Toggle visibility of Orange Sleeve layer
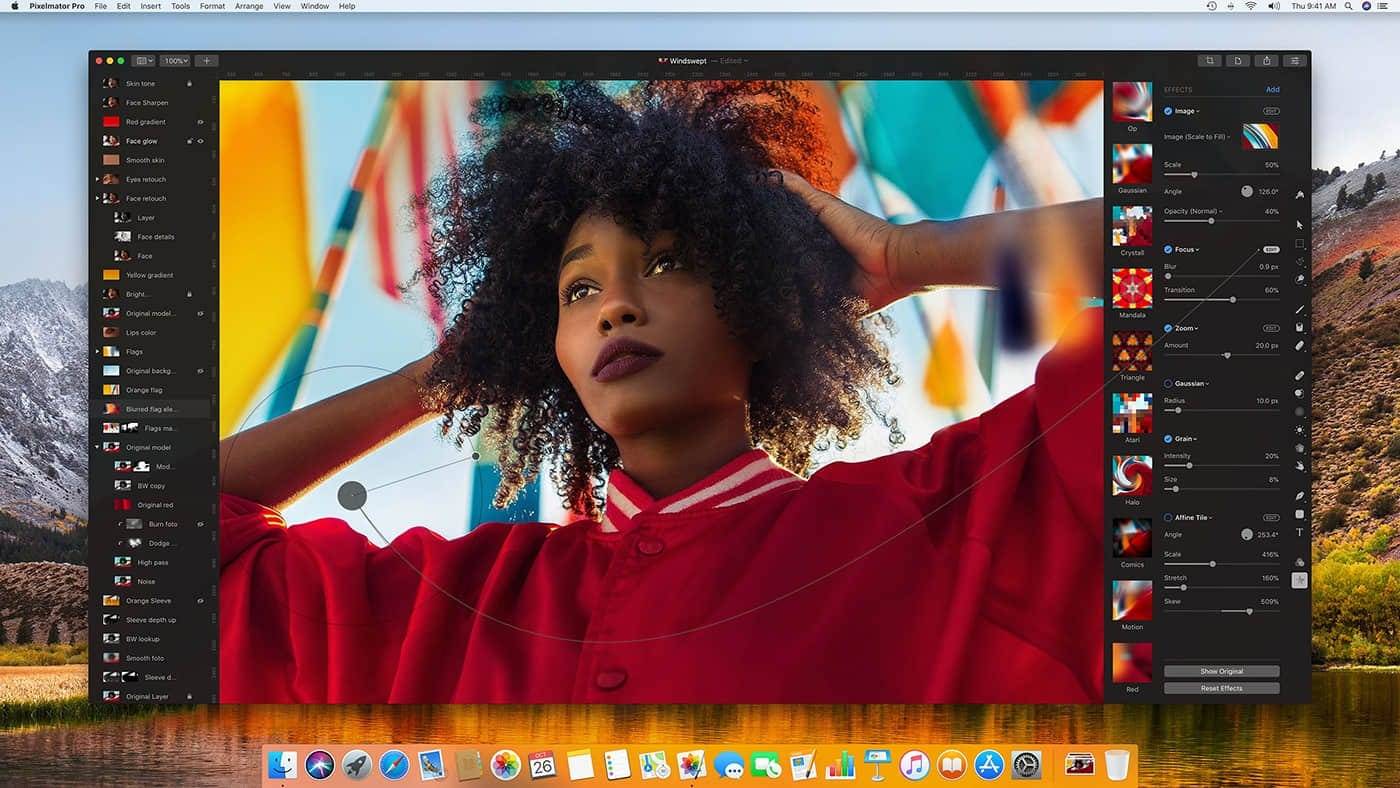 (200, 601)
